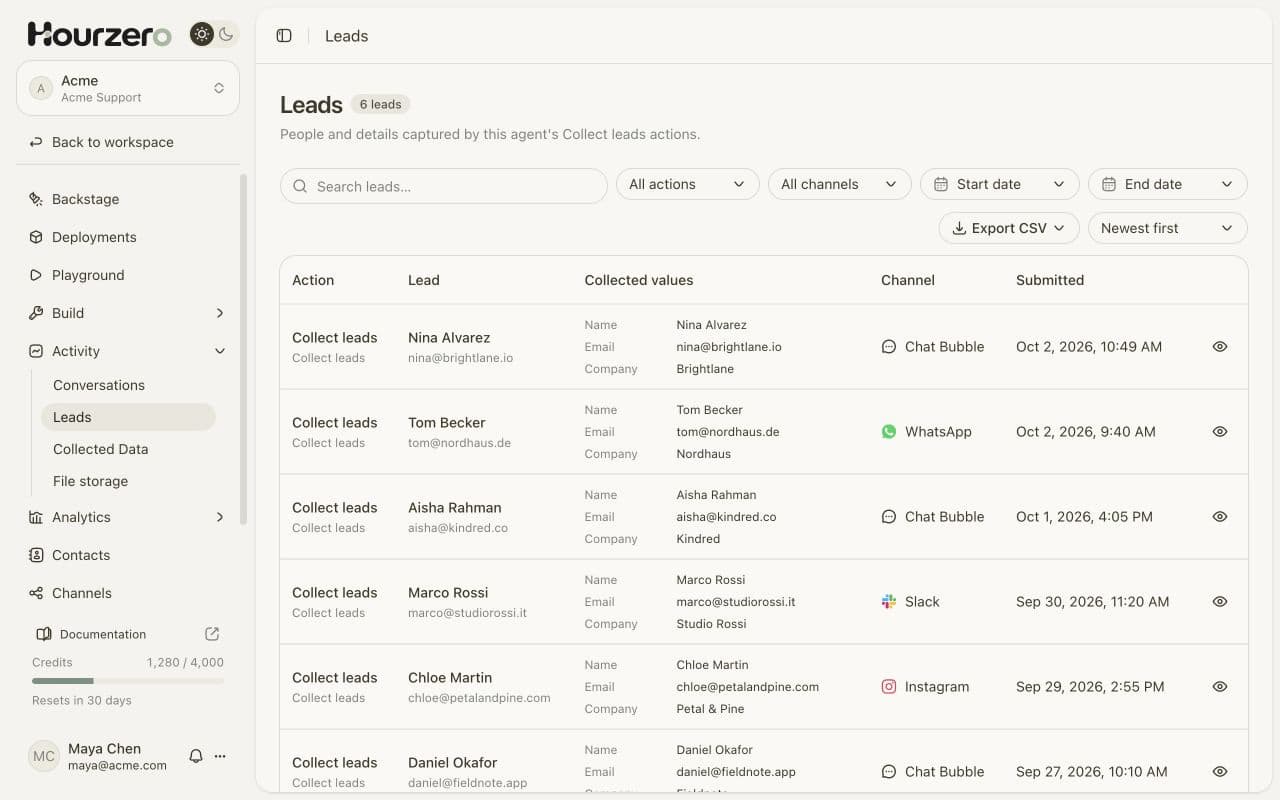1280x800 pixels.
Task: Open the End date picker
Action: pos(1168,184)
